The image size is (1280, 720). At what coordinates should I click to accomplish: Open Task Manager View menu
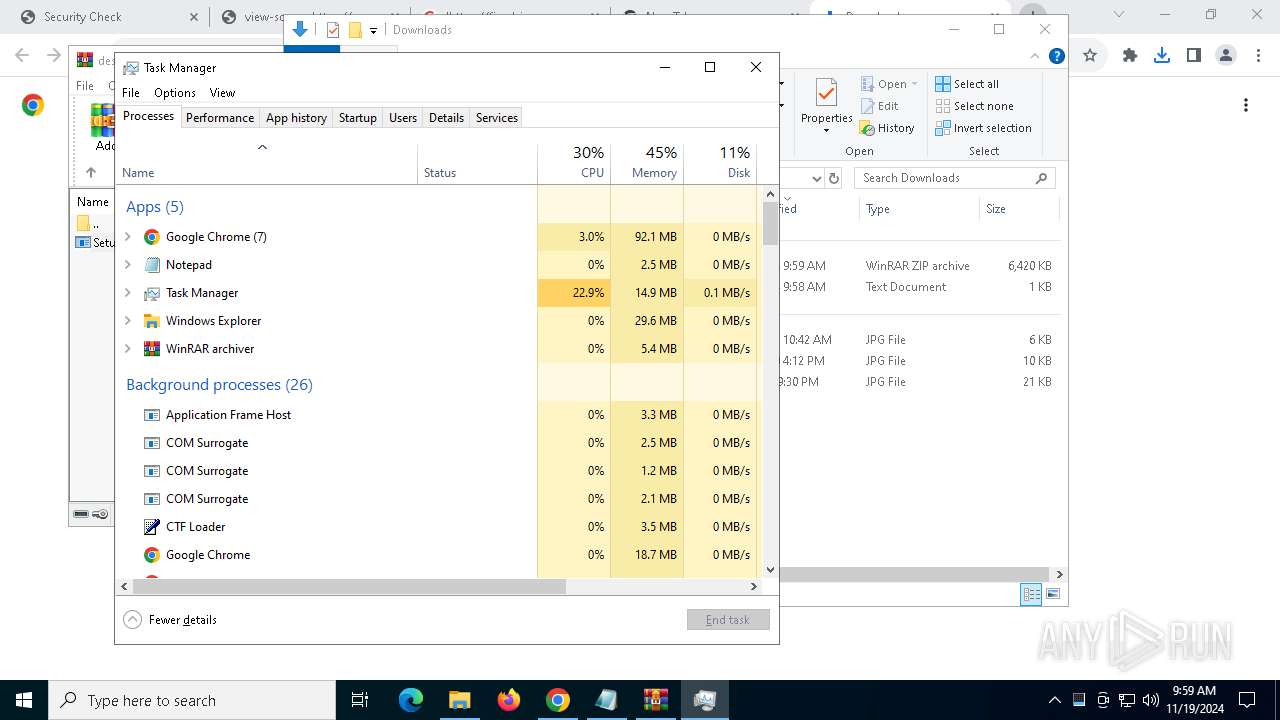coord(222,93)
